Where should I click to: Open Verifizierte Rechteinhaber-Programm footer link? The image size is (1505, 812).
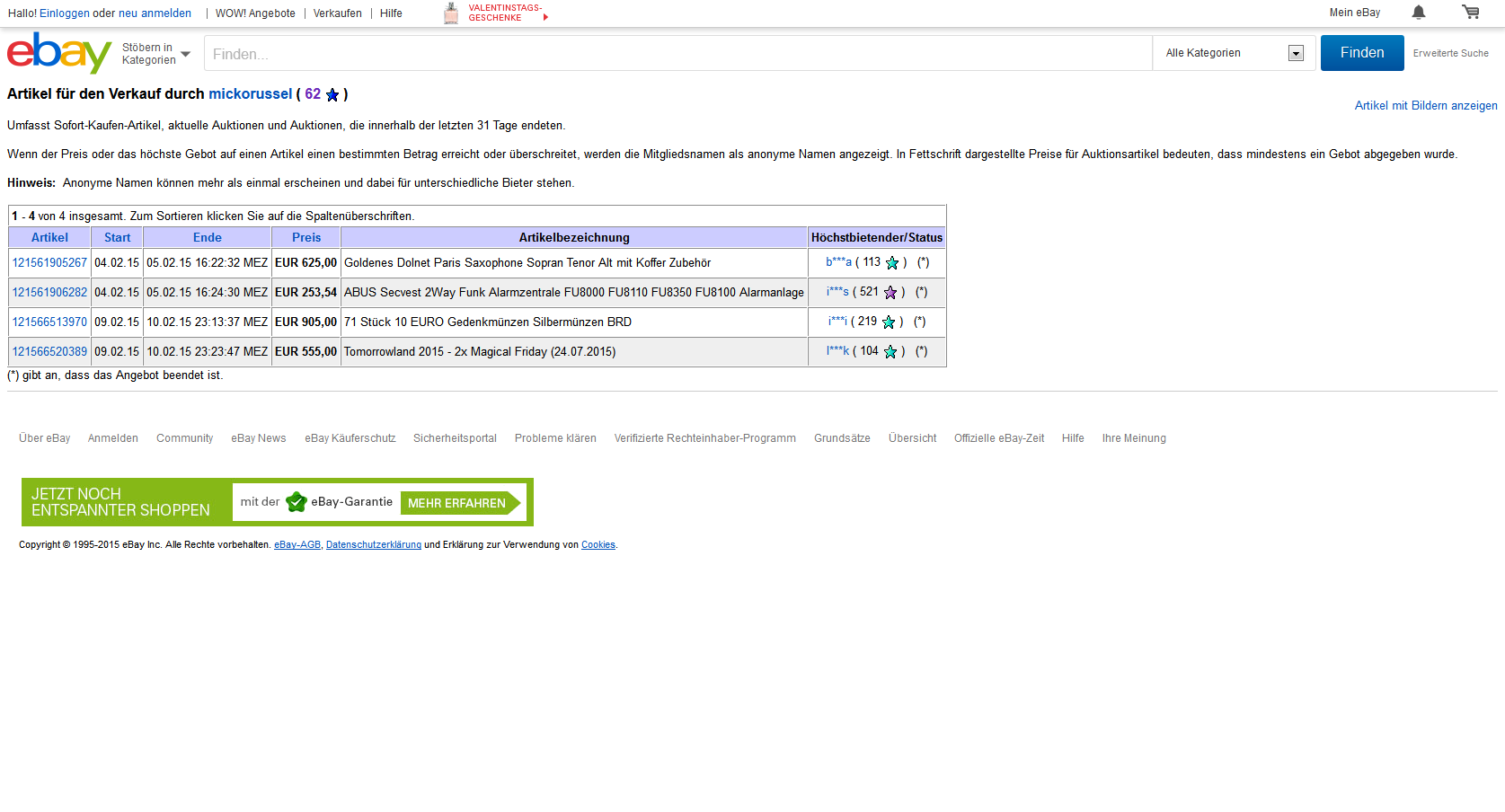point(705,438)
